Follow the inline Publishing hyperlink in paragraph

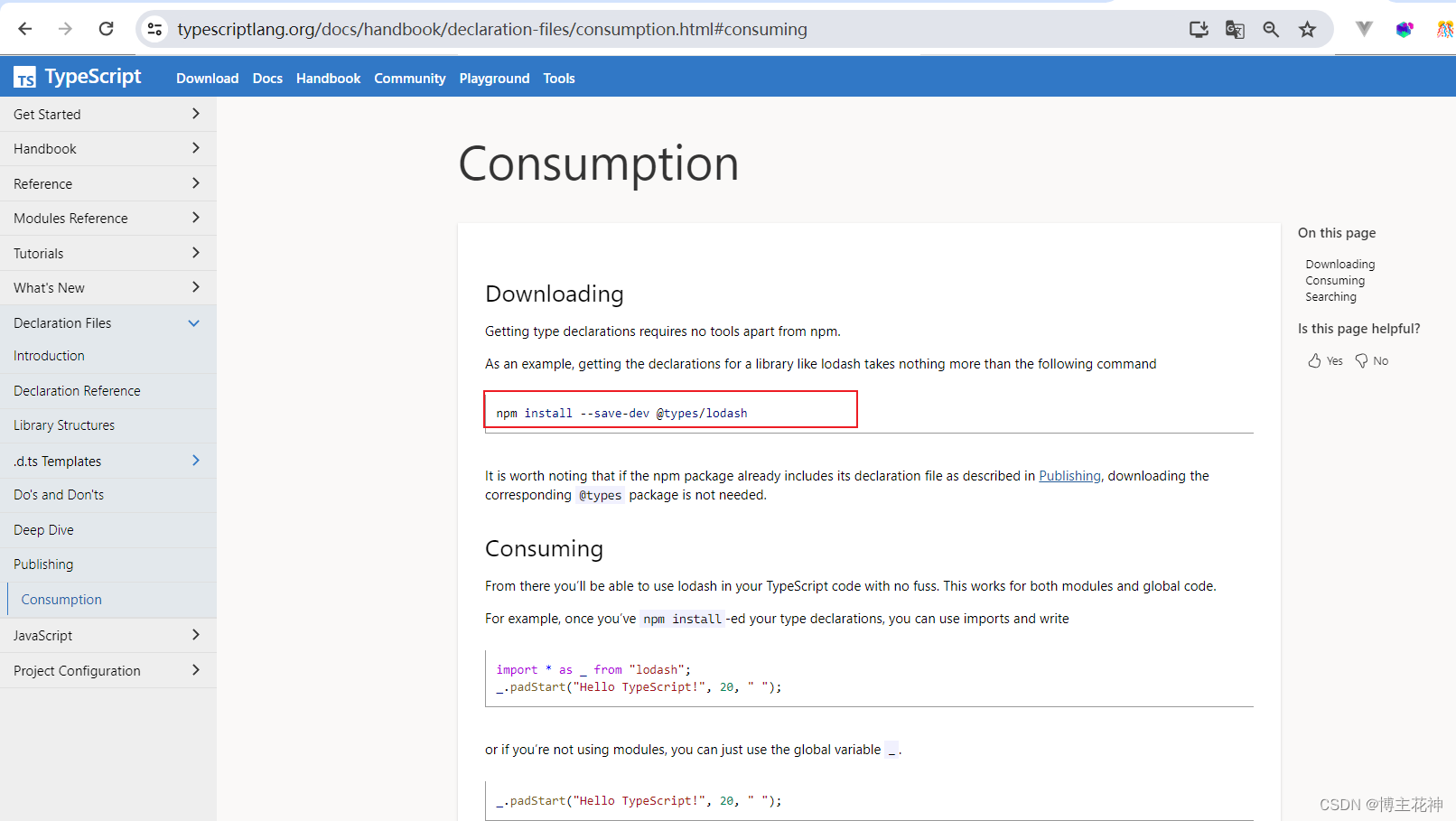click(1069, 476)
